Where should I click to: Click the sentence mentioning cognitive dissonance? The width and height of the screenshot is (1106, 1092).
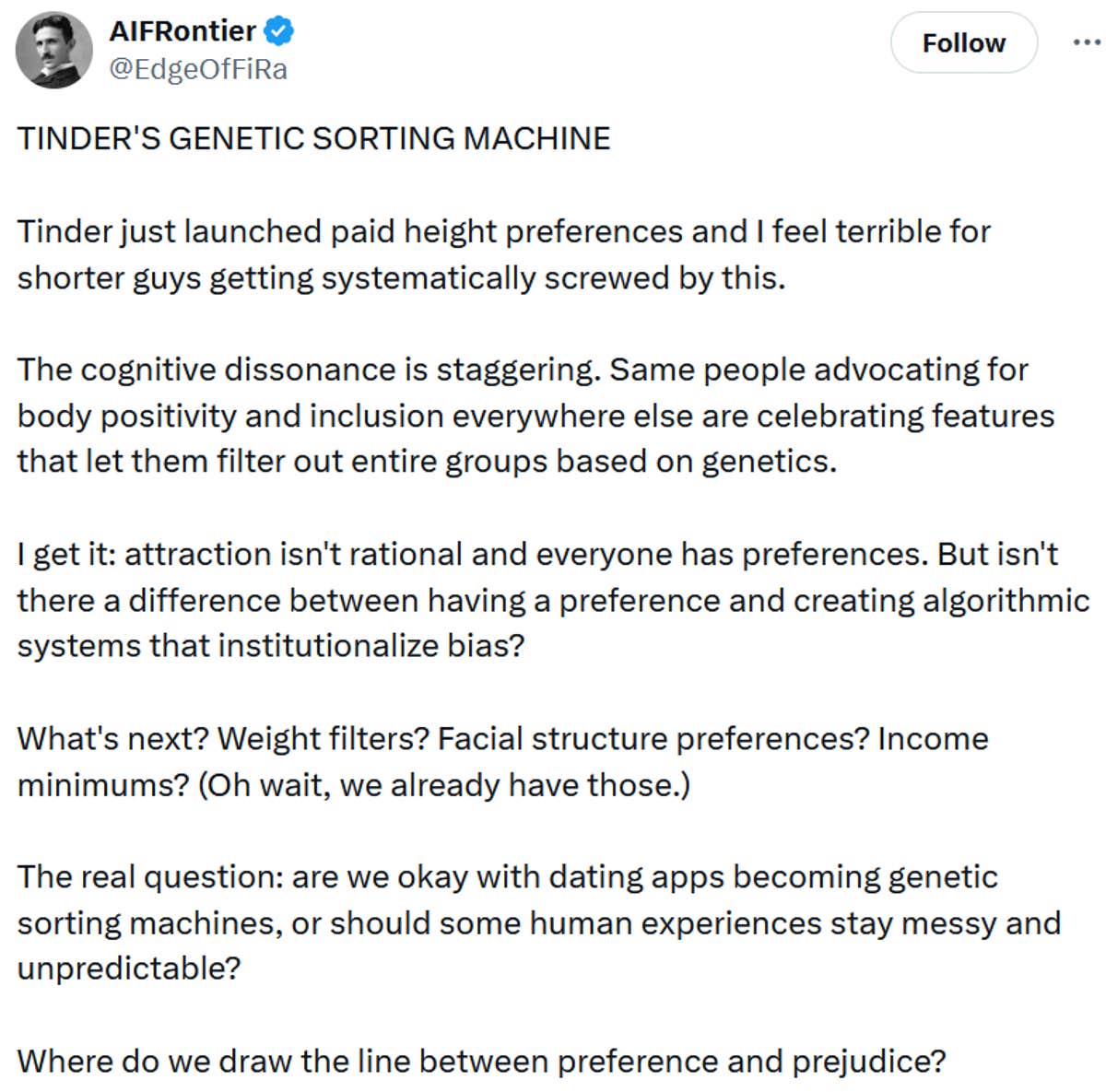pyautogui.click(x=535, y=415)
